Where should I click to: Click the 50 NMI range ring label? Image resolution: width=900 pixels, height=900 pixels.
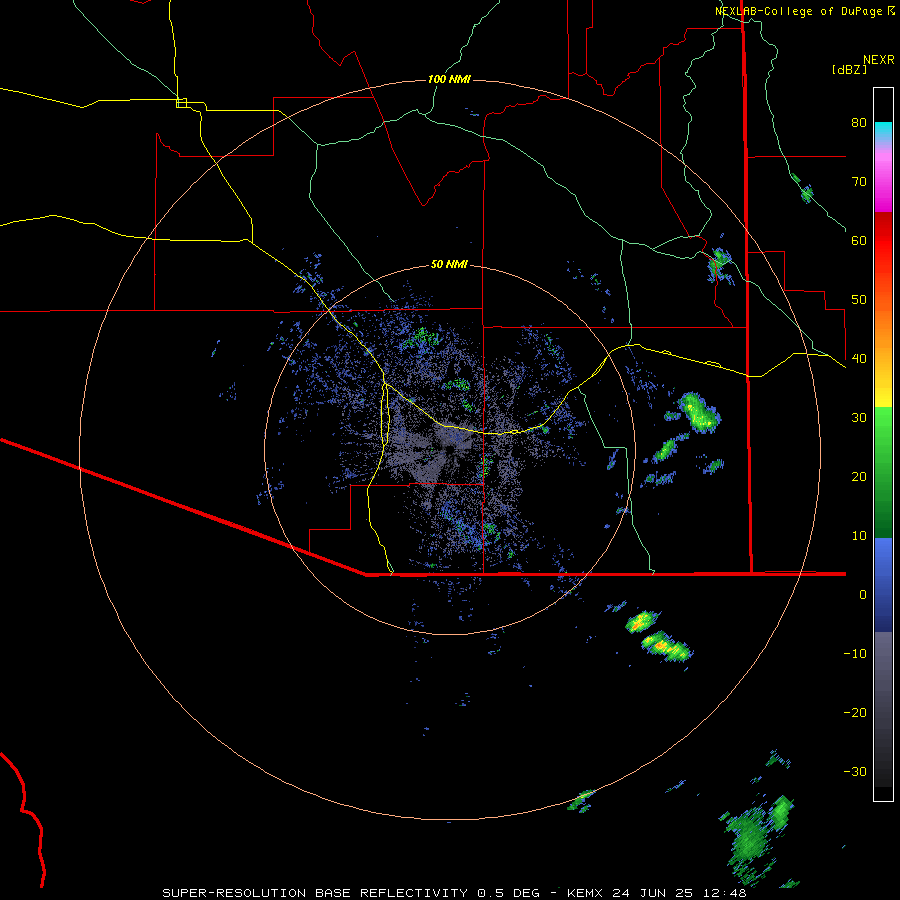[x=449, y=264]
